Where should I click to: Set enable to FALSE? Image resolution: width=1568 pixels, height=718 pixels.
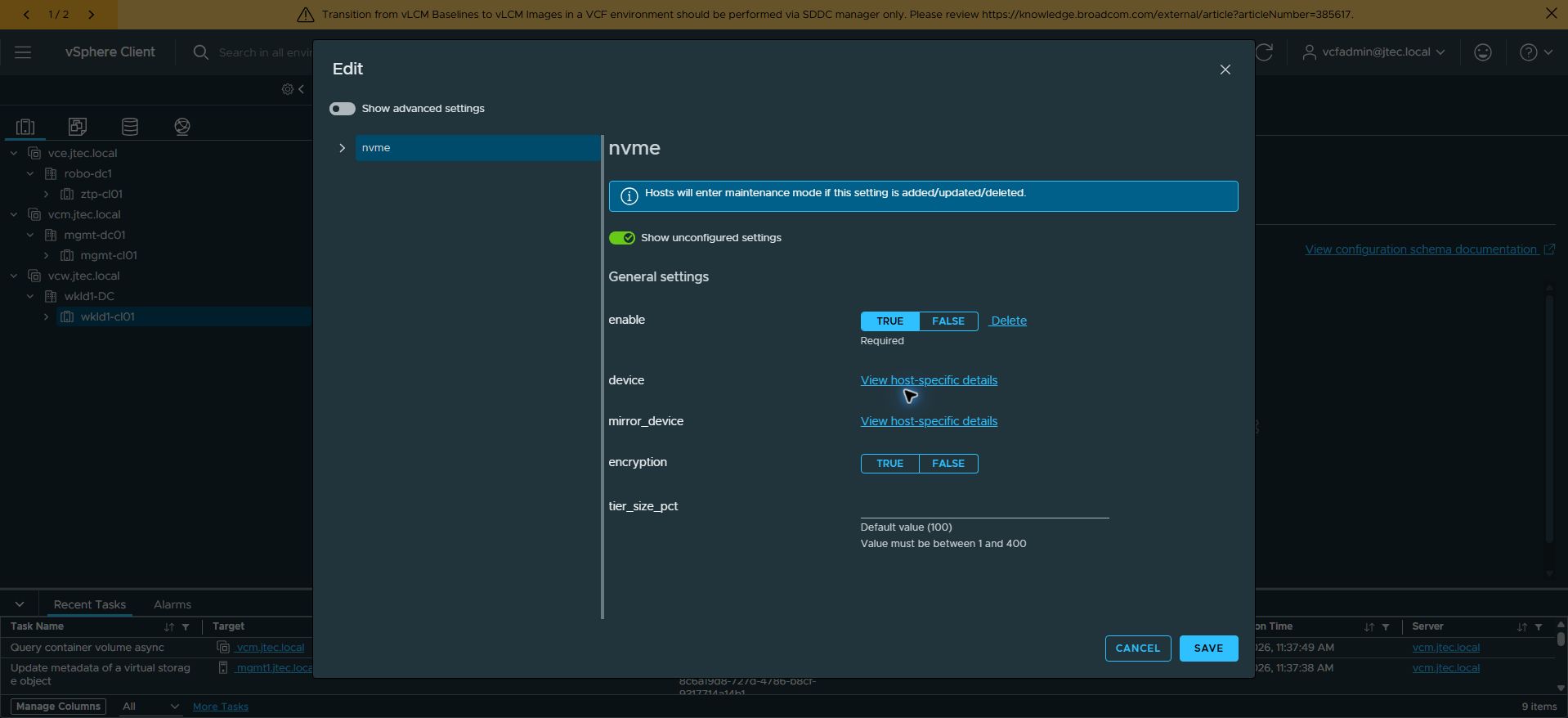pyautogui.click(x=948, y=321)
